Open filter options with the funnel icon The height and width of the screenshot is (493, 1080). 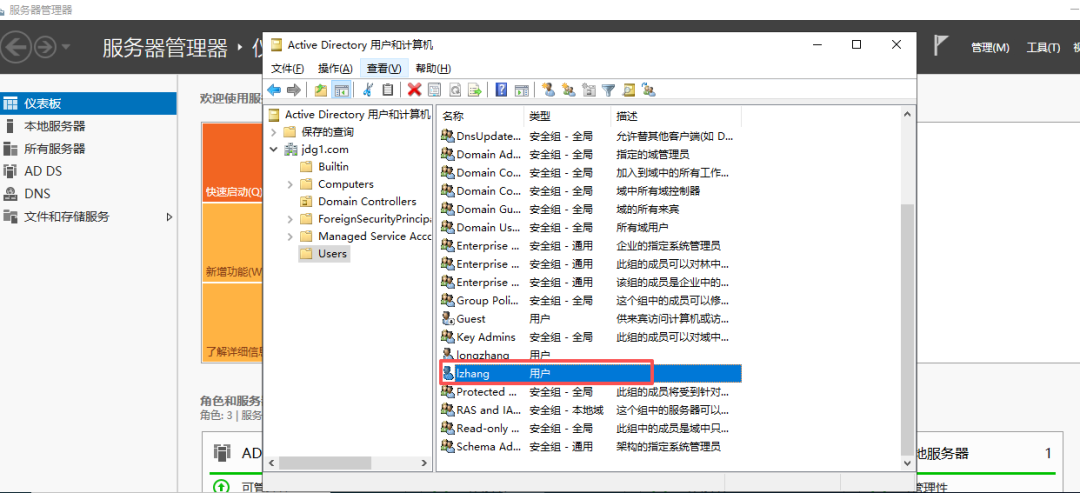pyautogui.click(x=608, y=90)
